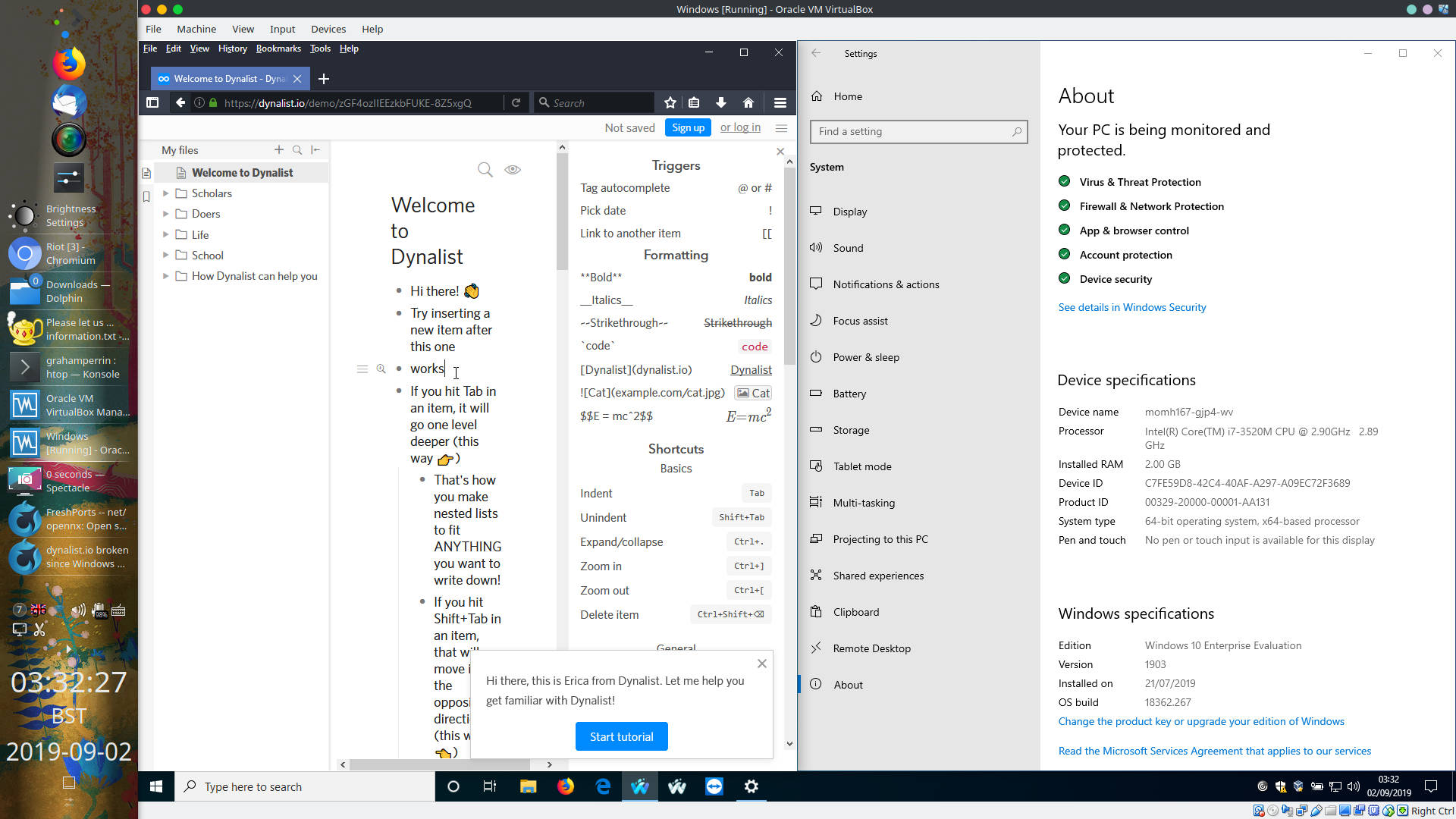Screen dimensions: 1456x819
Task: Open search within the current document
Action: (x=485, y=170)
